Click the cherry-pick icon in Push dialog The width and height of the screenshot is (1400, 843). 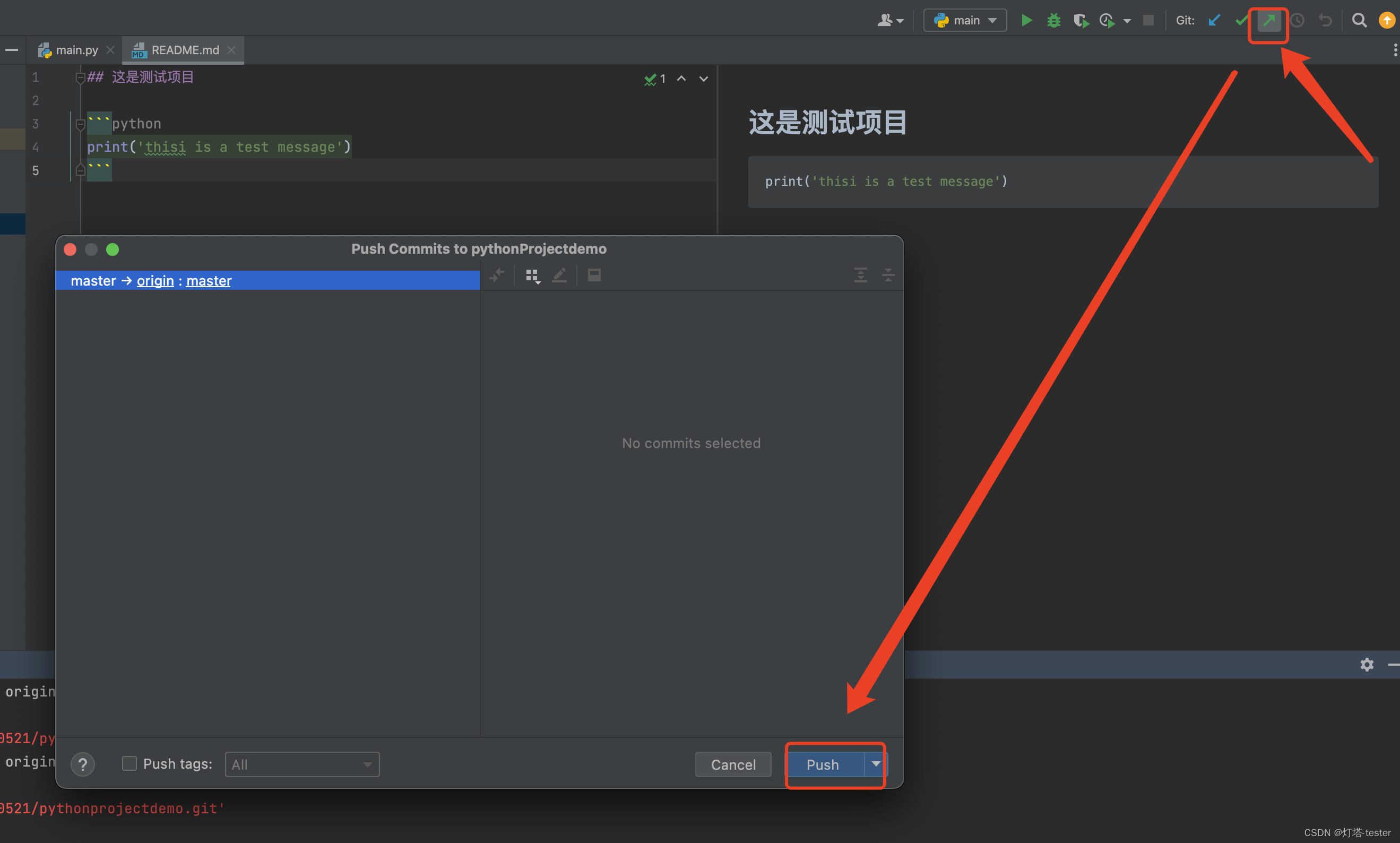tap(497, 276)
